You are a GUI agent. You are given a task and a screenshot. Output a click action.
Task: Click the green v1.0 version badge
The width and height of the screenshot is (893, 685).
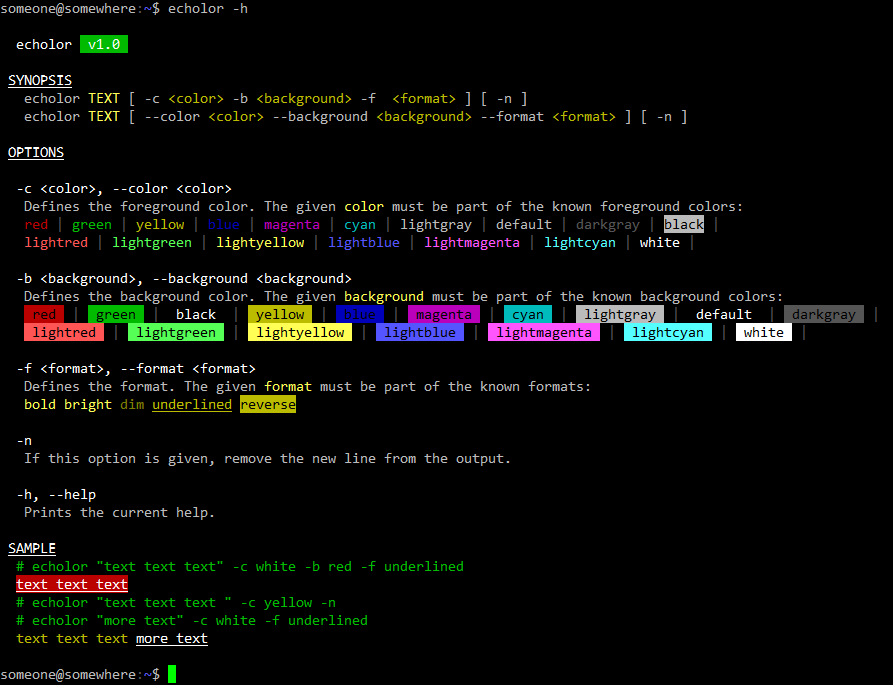(104, 44)
